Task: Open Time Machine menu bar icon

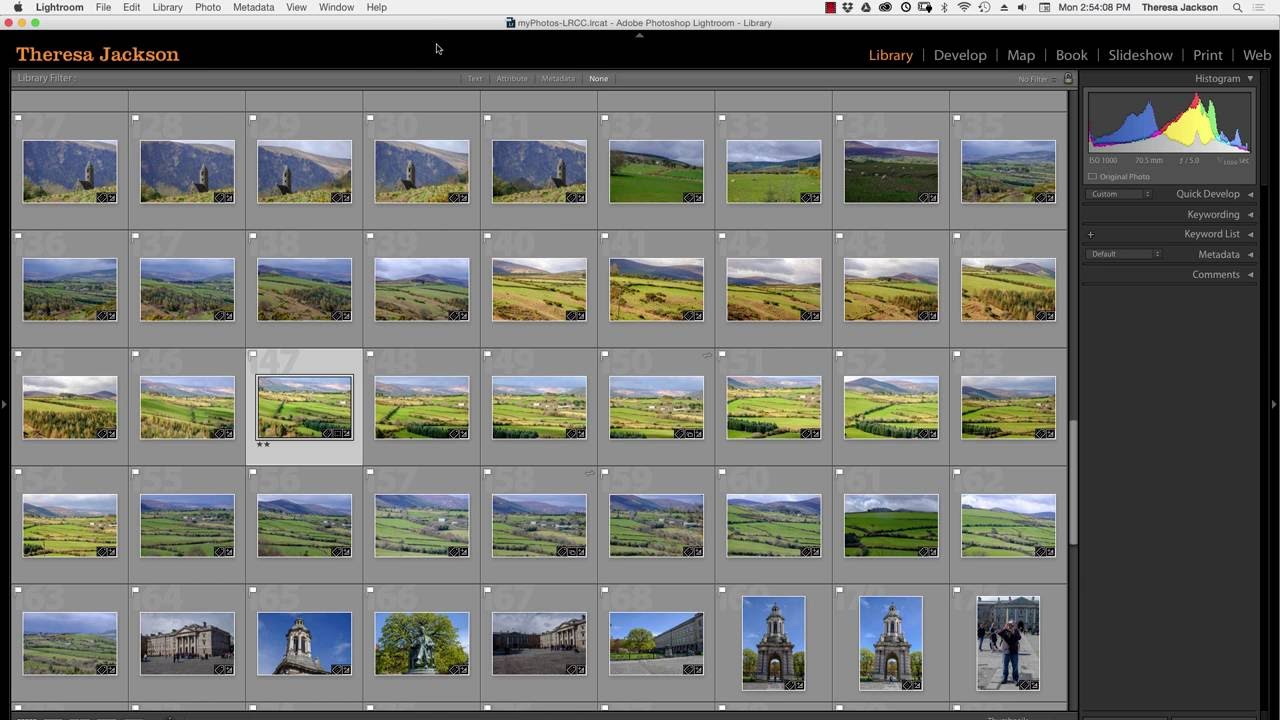Action: pos(984,7)
